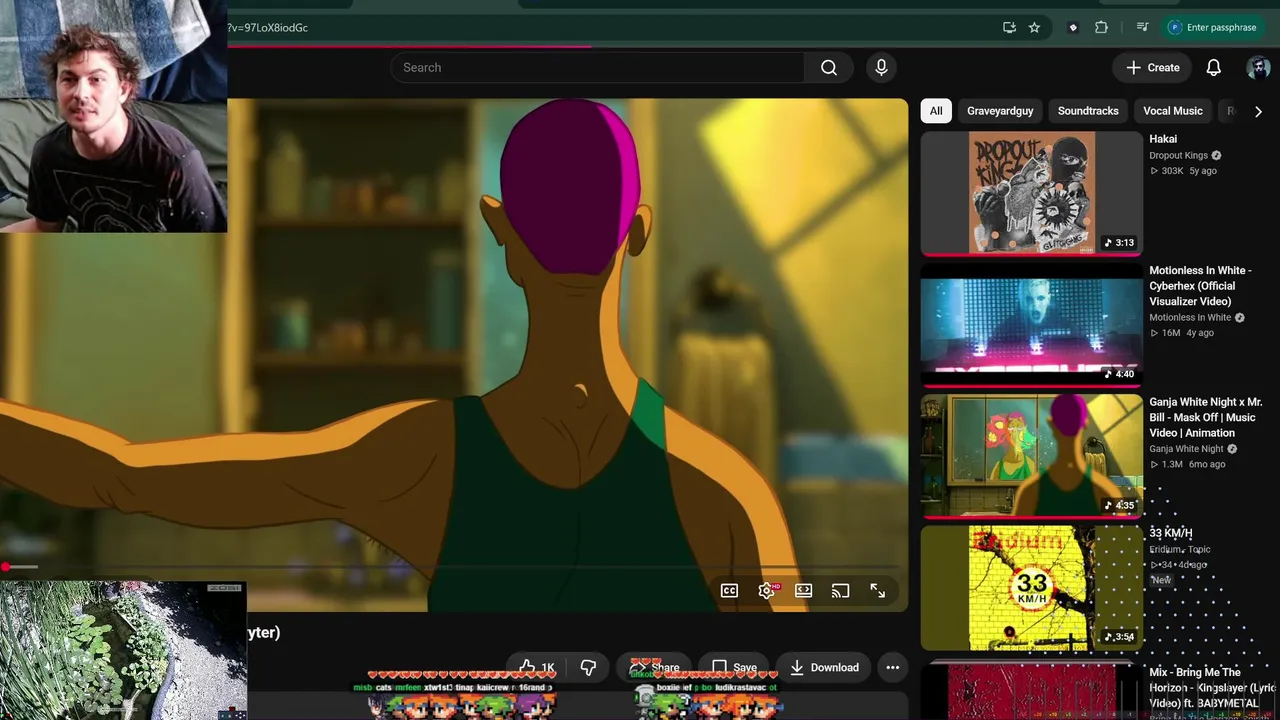Start voice search with microphone
The width and height of the screenshot is (1280, 720).
pos(881,67)
